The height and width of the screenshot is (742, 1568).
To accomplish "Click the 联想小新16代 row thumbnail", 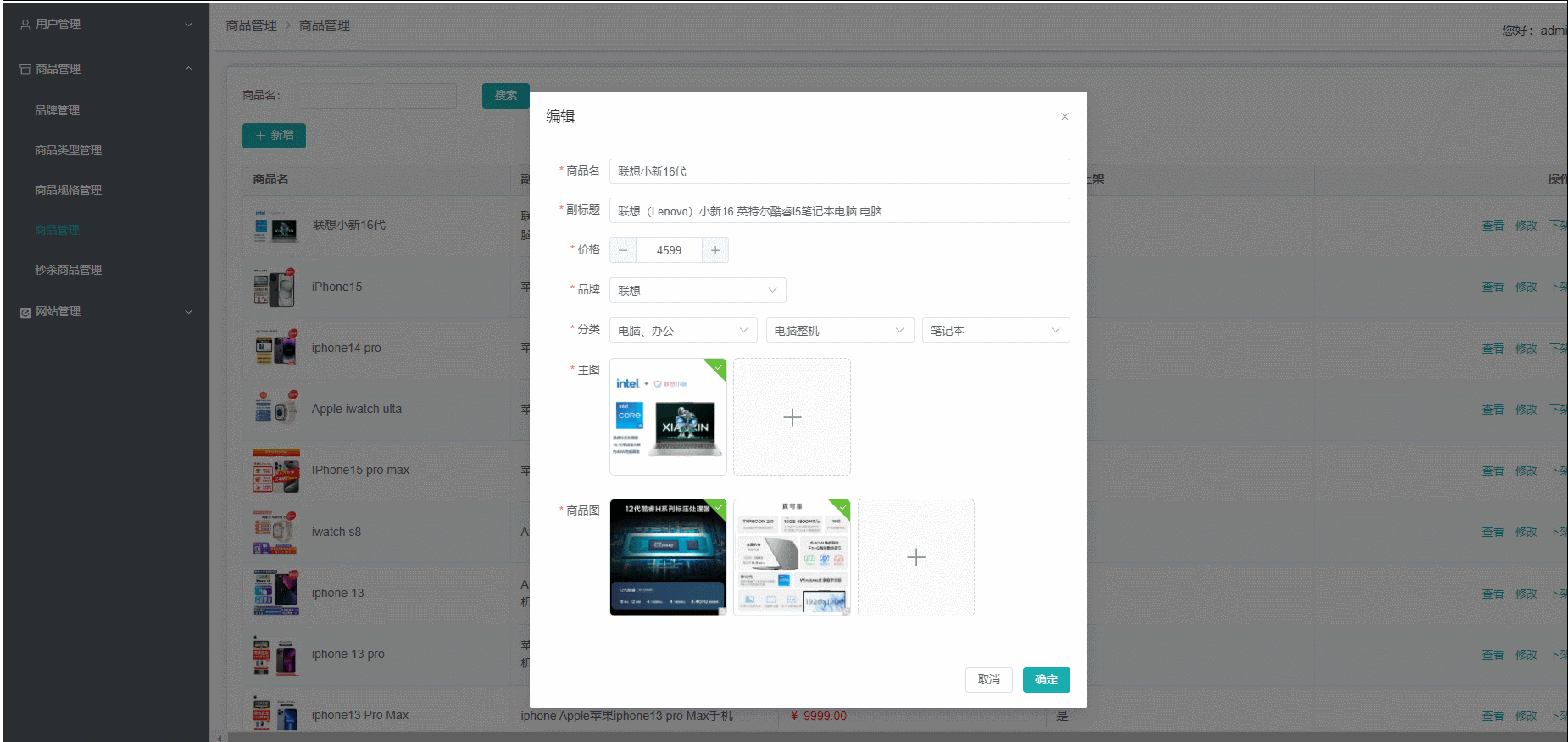I will (275, 226).
